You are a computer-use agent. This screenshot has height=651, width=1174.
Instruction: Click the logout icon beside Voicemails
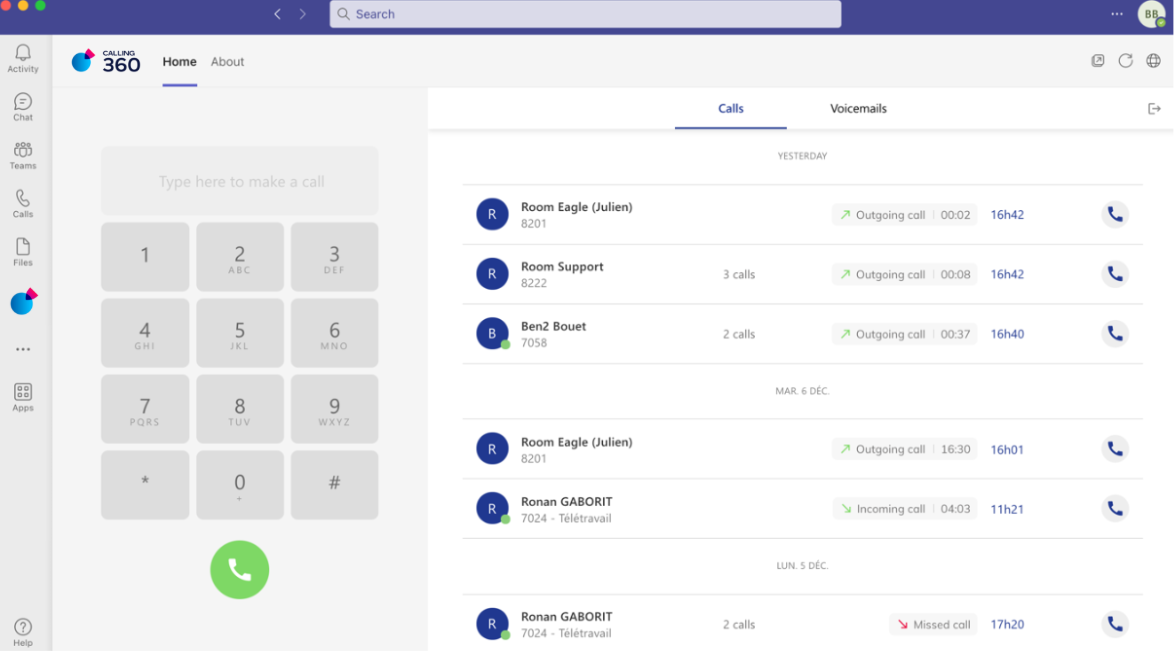(1154, 109)
